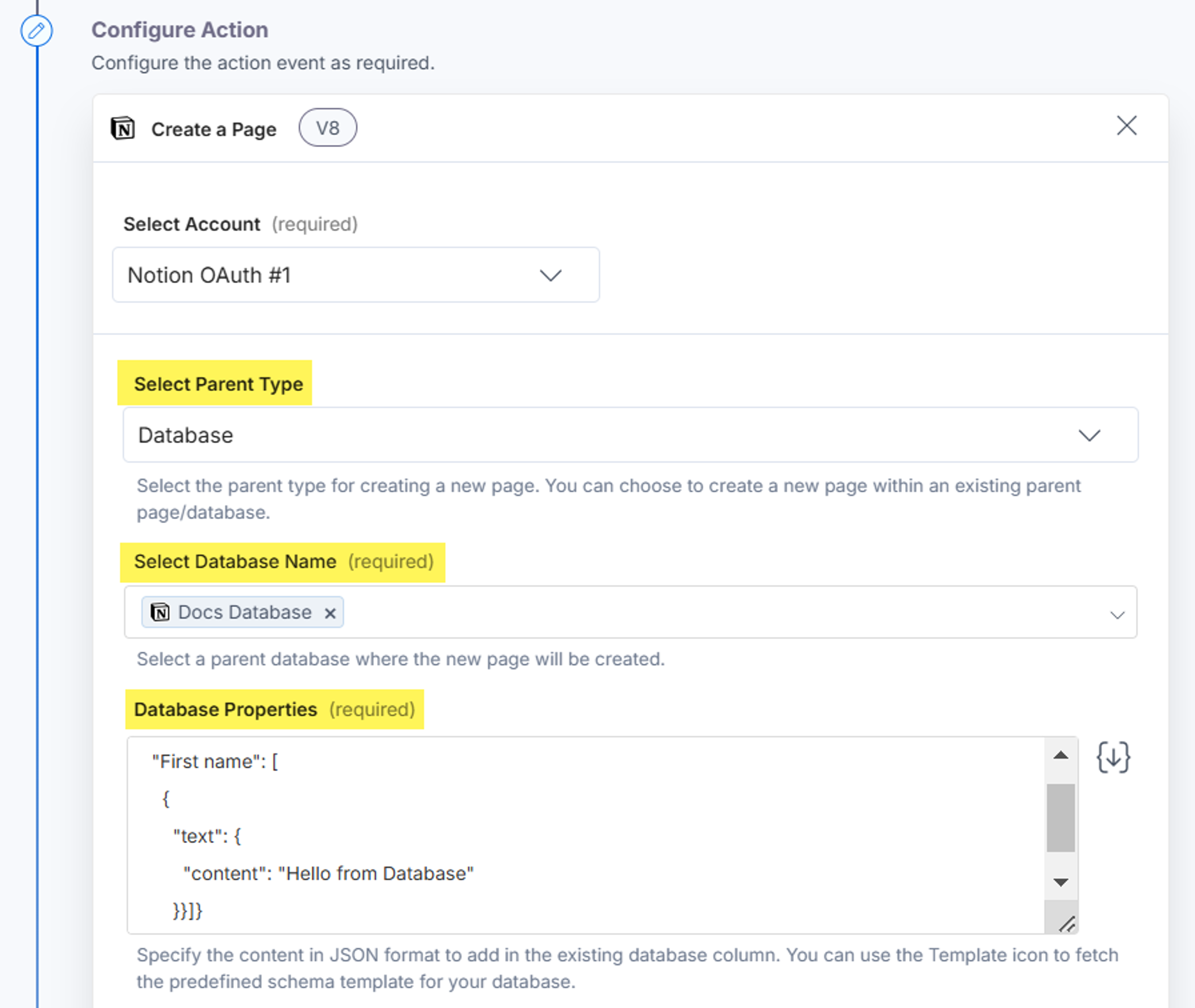Click the scroll down arrow in Database Properties
Viewport: 1195px width, 1008px height.
pyautogui.click(x=1061, y=882)
